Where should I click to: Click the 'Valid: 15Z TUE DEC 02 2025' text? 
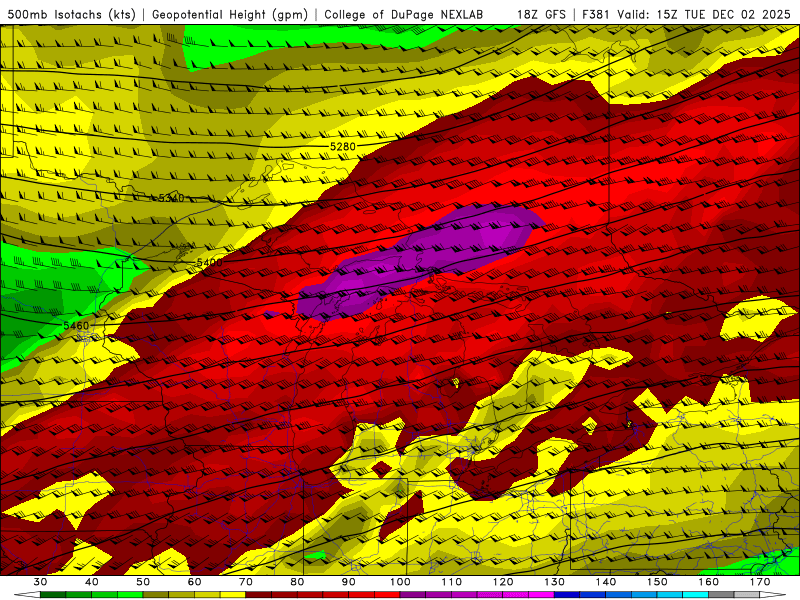pos(704,15)
